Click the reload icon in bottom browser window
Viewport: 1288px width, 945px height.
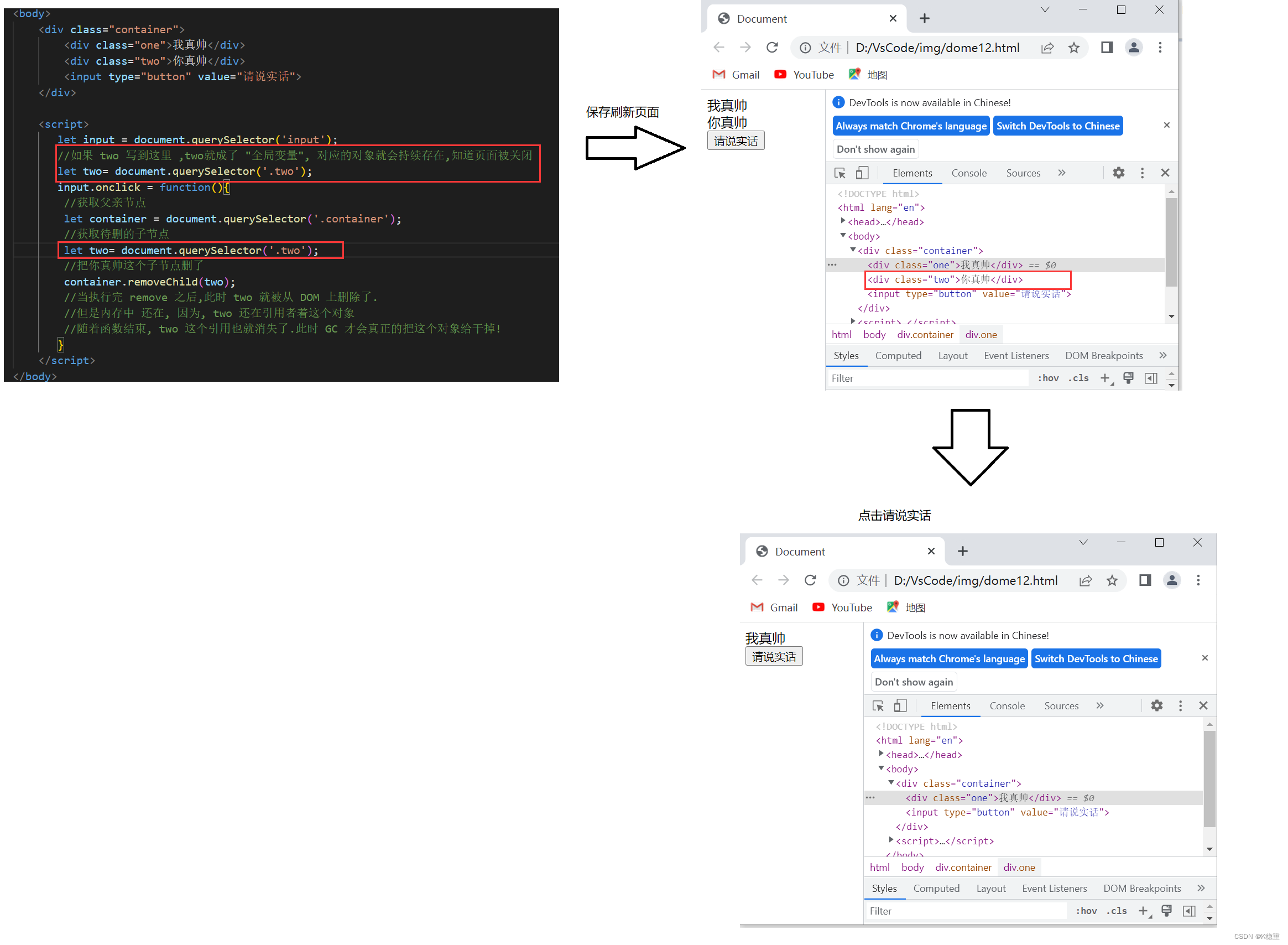810,580
